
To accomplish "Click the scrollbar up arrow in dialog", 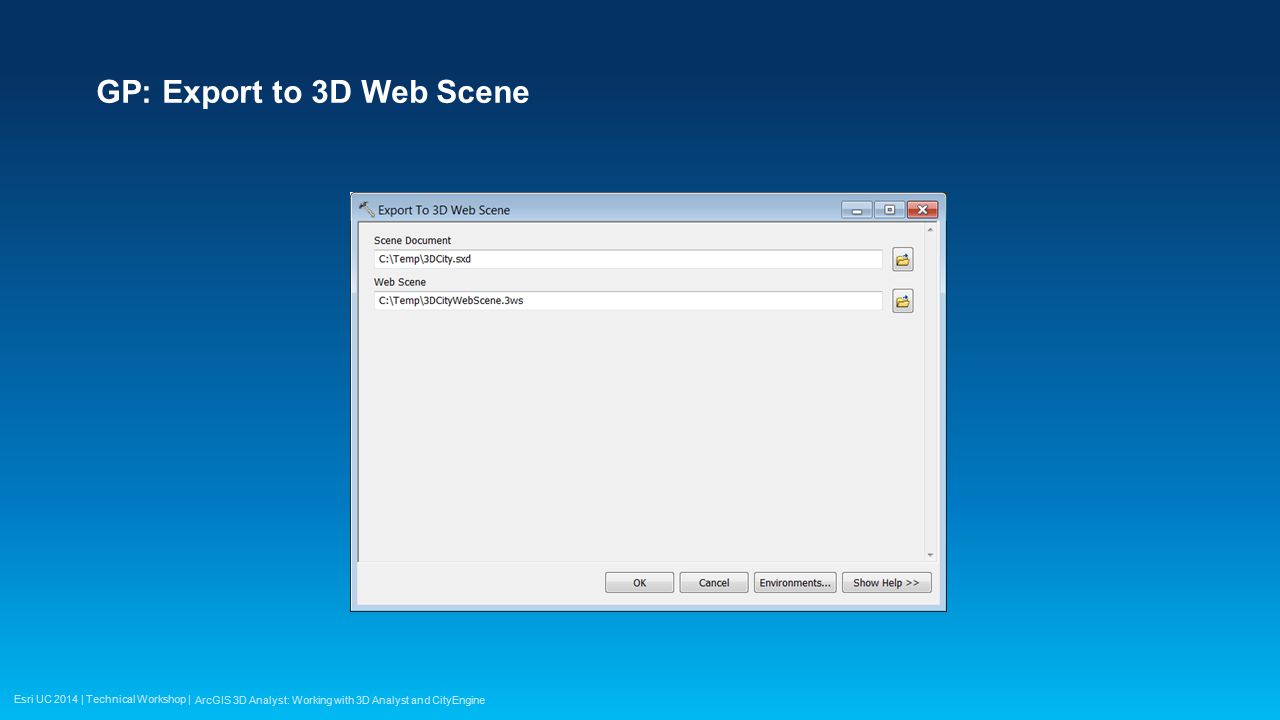I will (930, 230).
